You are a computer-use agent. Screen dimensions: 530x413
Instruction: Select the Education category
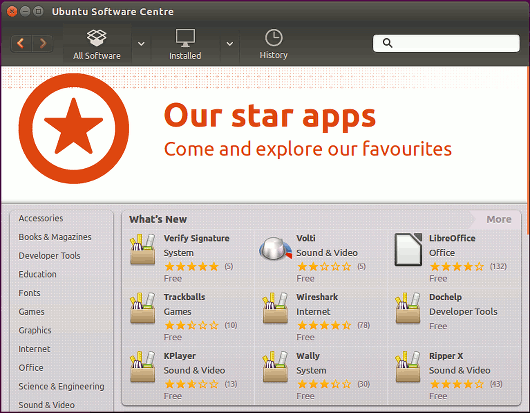click(x=38, y=274)
